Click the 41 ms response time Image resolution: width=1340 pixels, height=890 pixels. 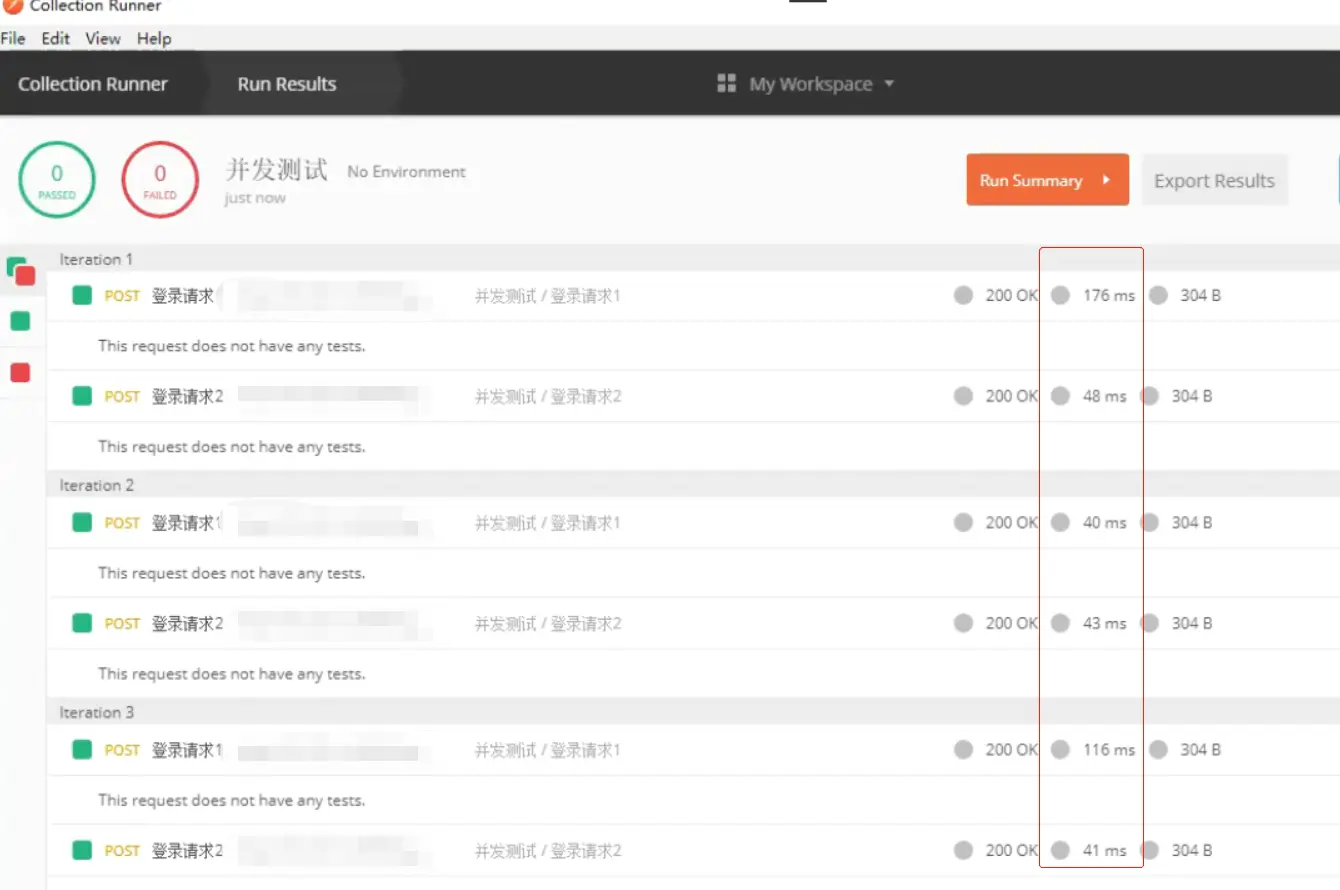(1104, 851)
